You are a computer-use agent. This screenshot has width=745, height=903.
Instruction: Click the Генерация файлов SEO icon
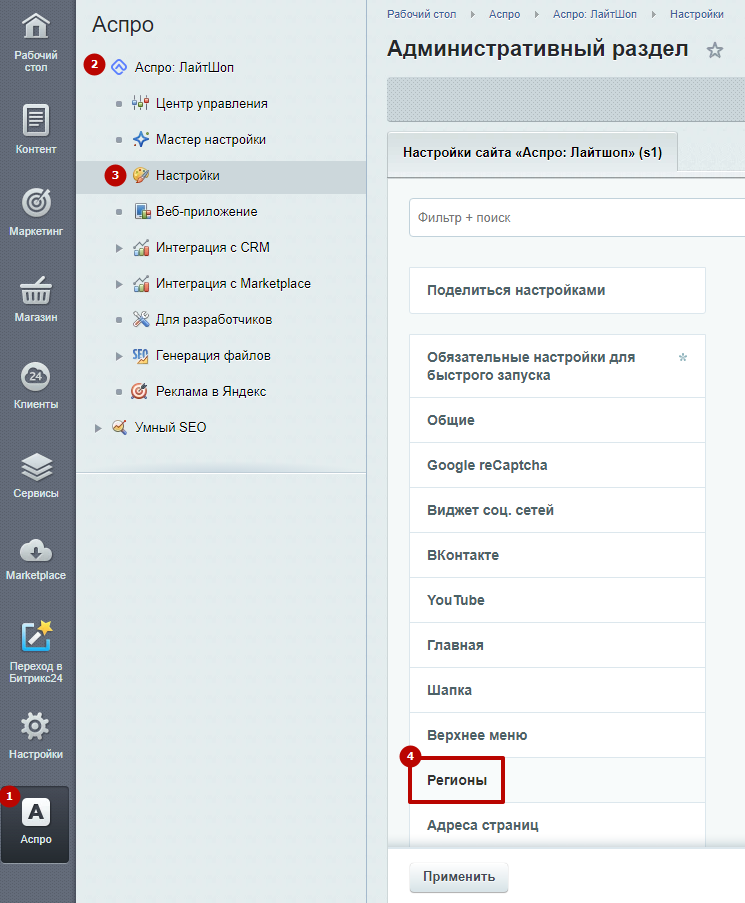tap(140, 355)
